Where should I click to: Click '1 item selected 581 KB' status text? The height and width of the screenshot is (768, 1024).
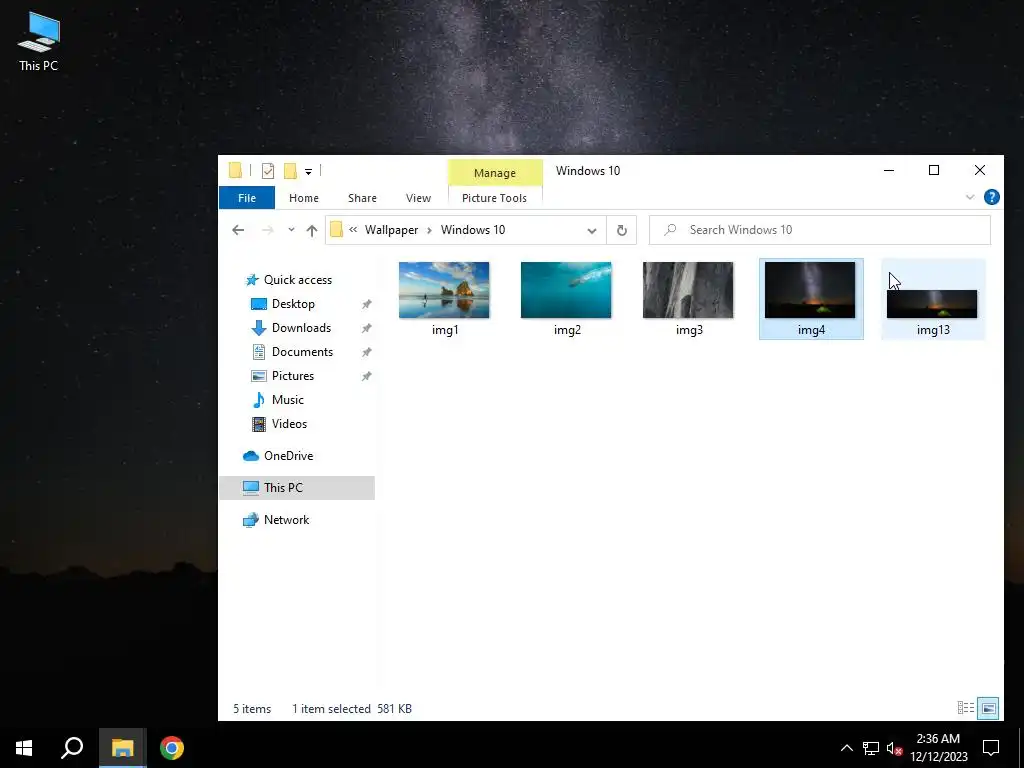tap(352, 709)
